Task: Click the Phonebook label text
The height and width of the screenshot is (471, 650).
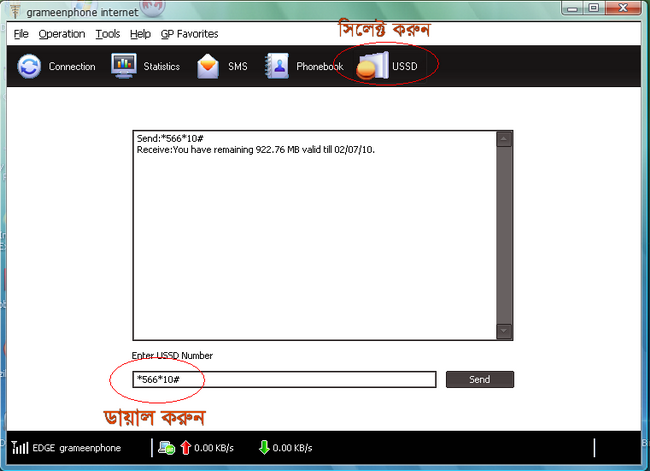Action: (x=320, y=66)
